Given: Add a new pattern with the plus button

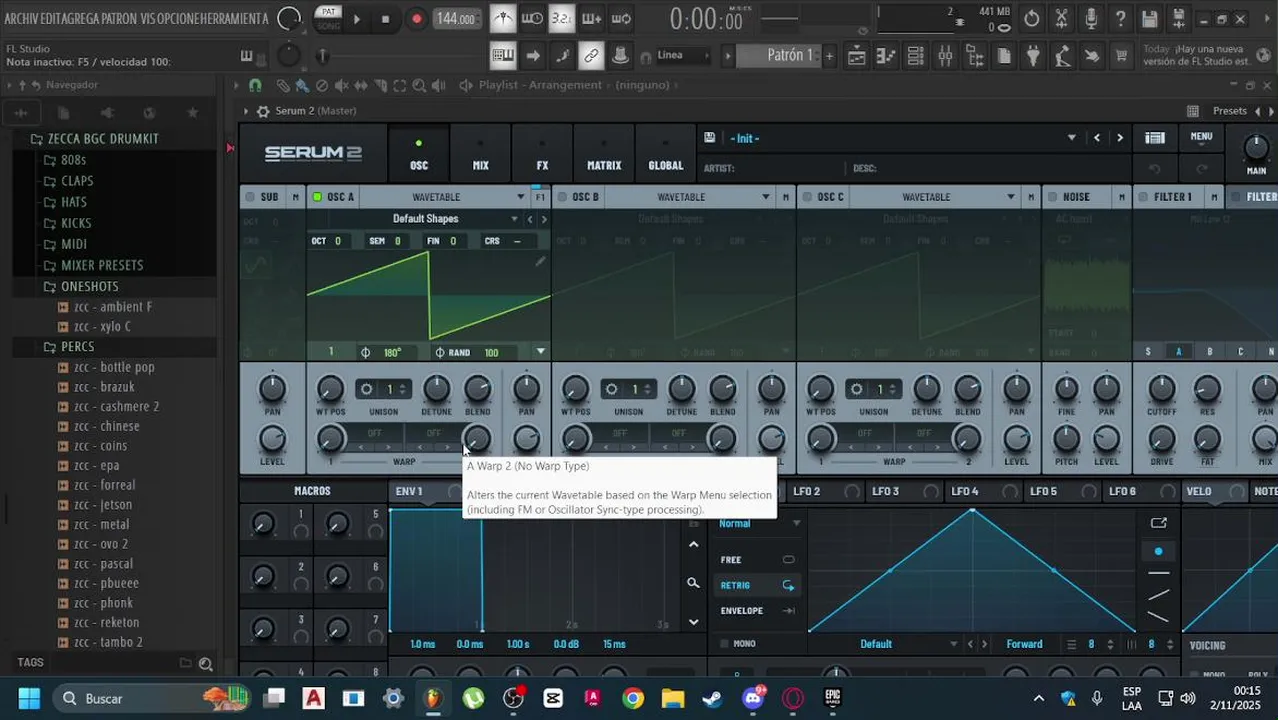Looking at the screenshot, I should point(829,56).
